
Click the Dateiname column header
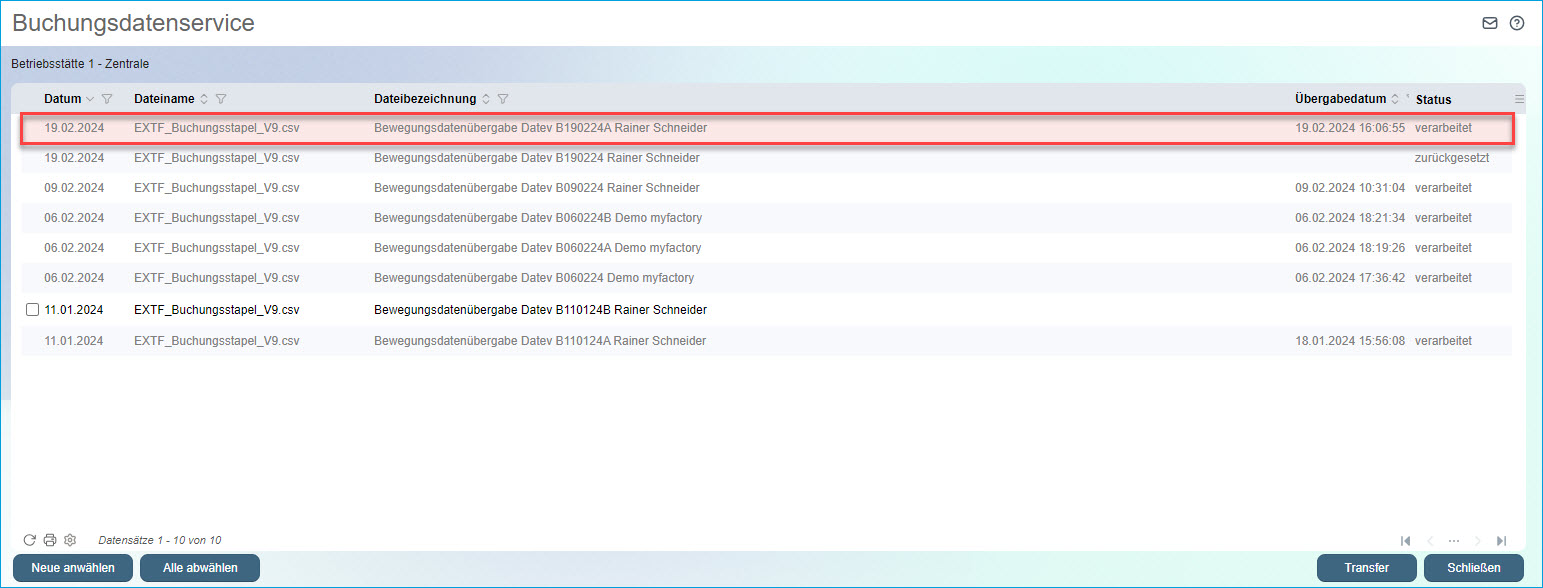tap(165, 99)
